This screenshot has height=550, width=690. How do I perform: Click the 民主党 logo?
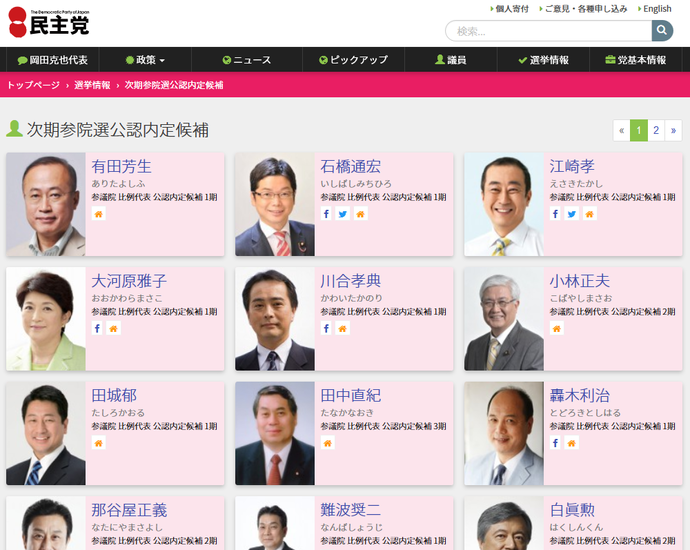point(49,22)
